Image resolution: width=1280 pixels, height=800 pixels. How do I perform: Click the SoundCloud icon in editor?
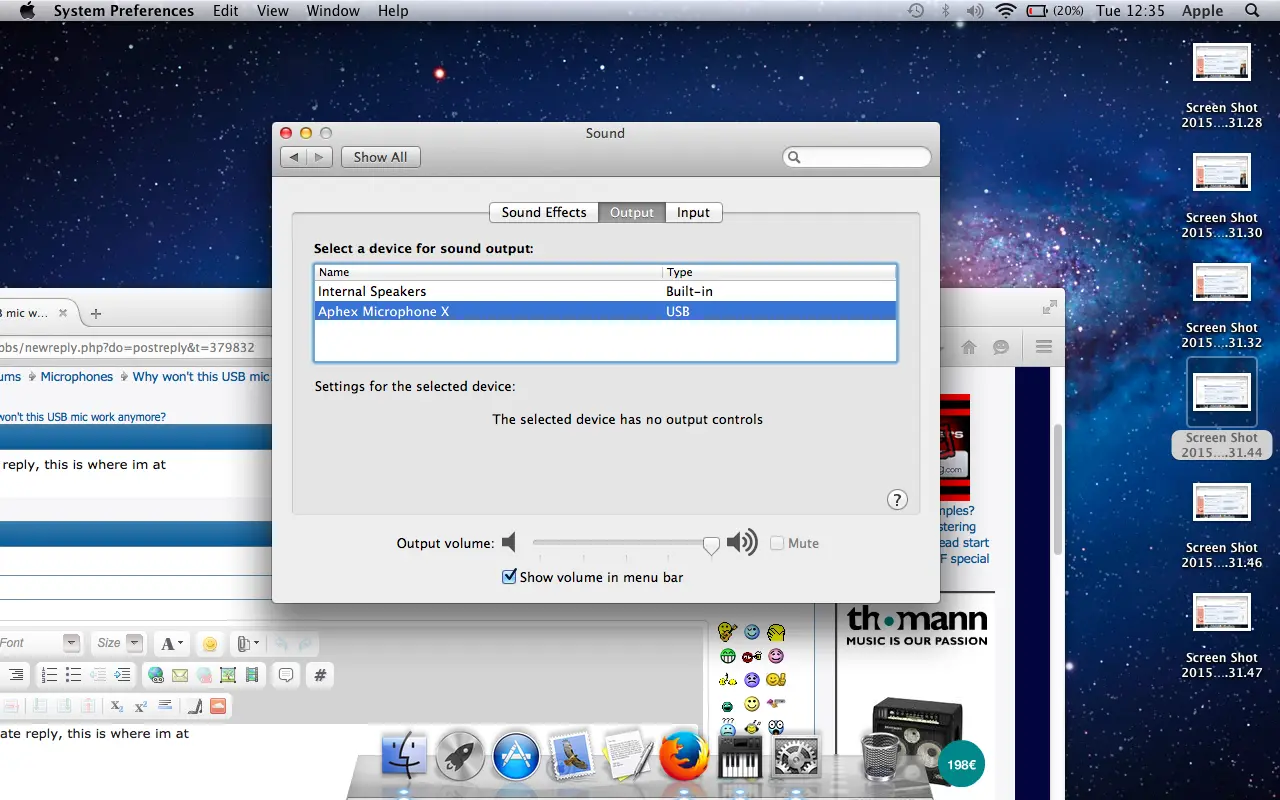tap(218, 706)
